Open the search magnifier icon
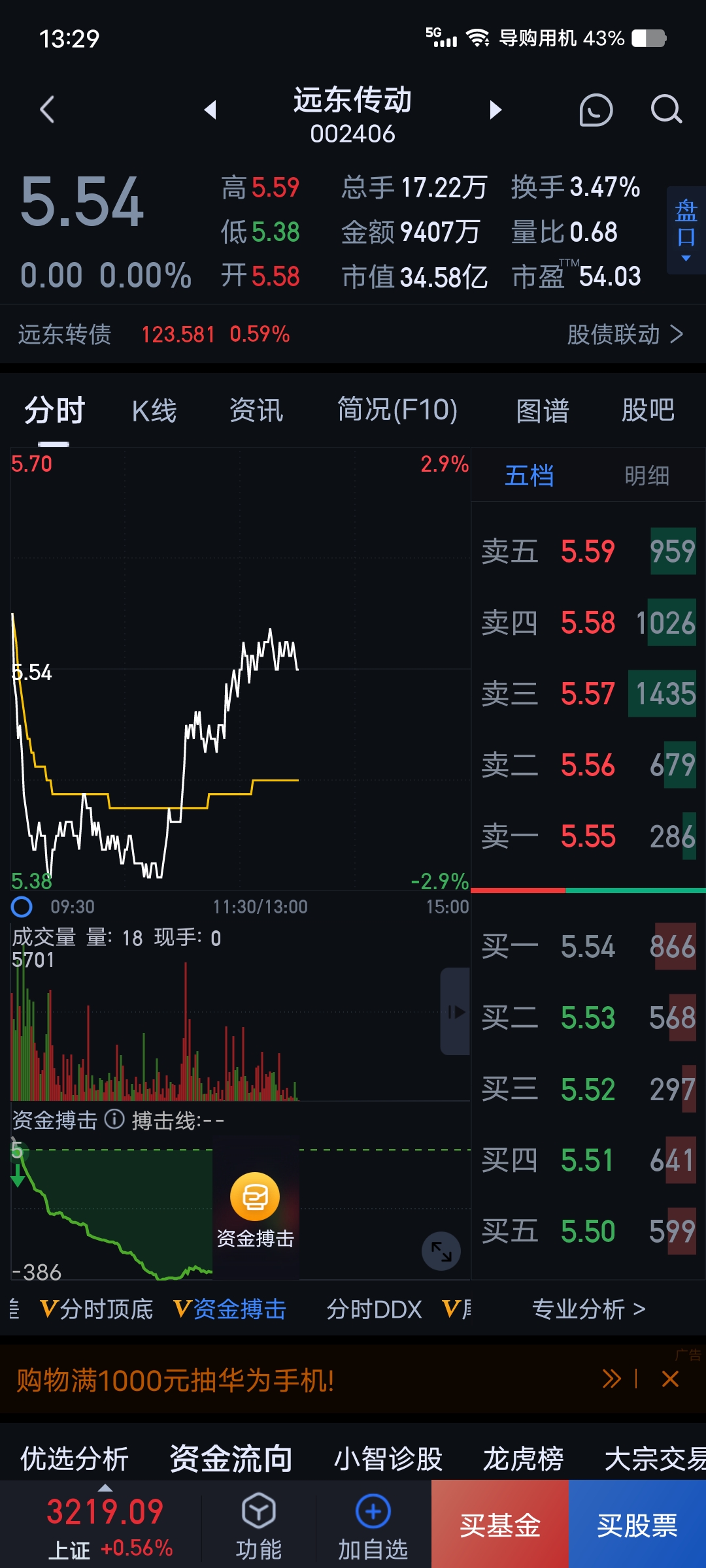This screenshot has height=1568, width=706. (666, 110)
